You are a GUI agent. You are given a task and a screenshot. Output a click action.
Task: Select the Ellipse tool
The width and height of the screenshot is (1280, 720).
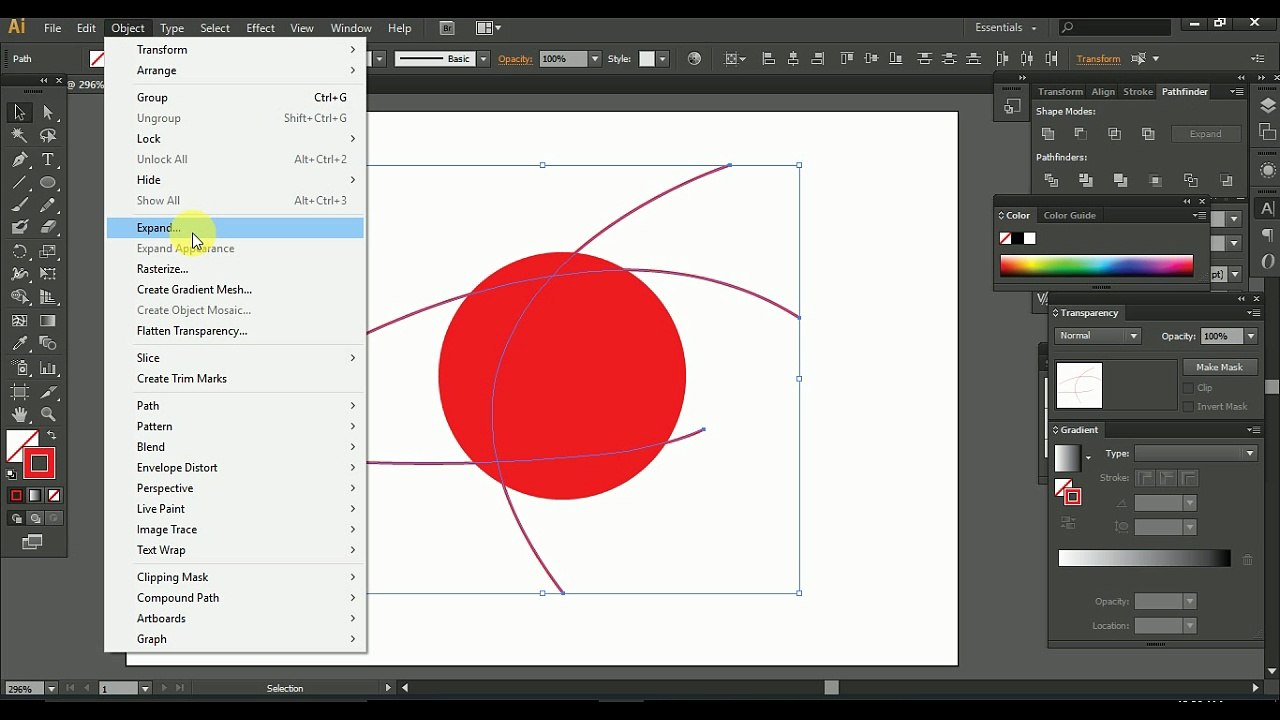coord(48,183)
